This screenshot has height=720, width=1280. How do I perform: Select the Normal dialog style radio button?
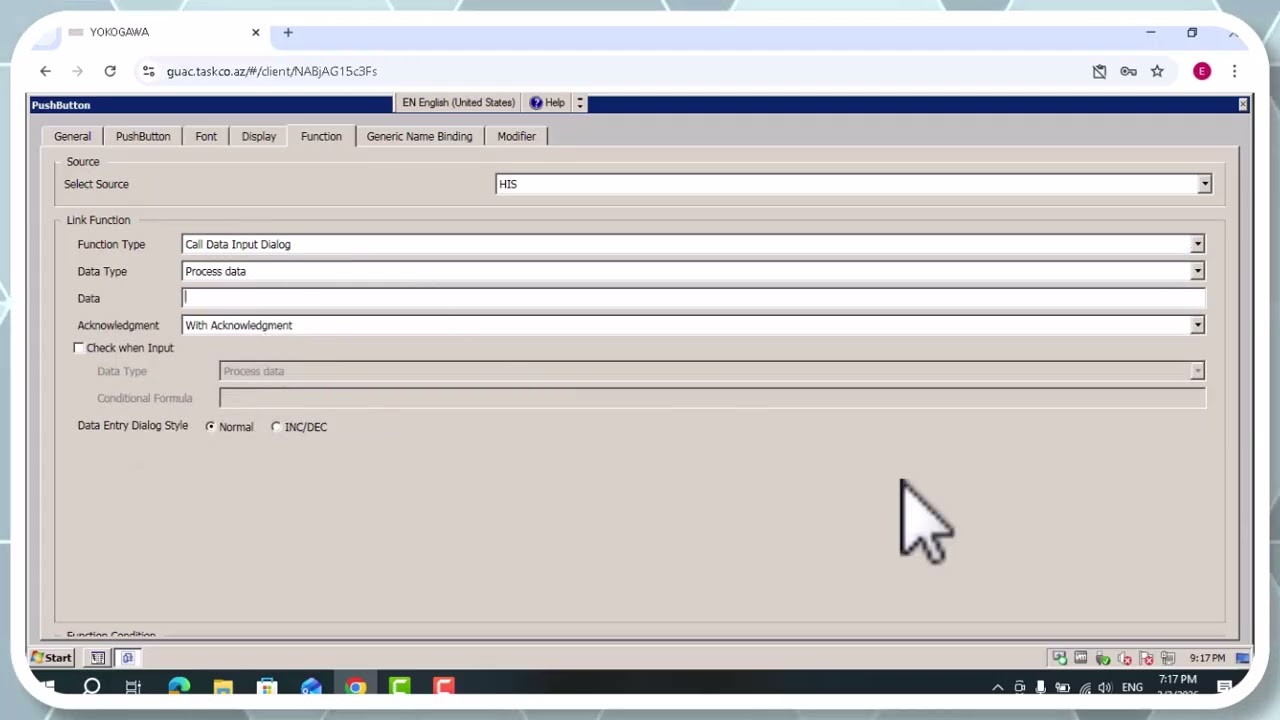[x=210, y=426]
